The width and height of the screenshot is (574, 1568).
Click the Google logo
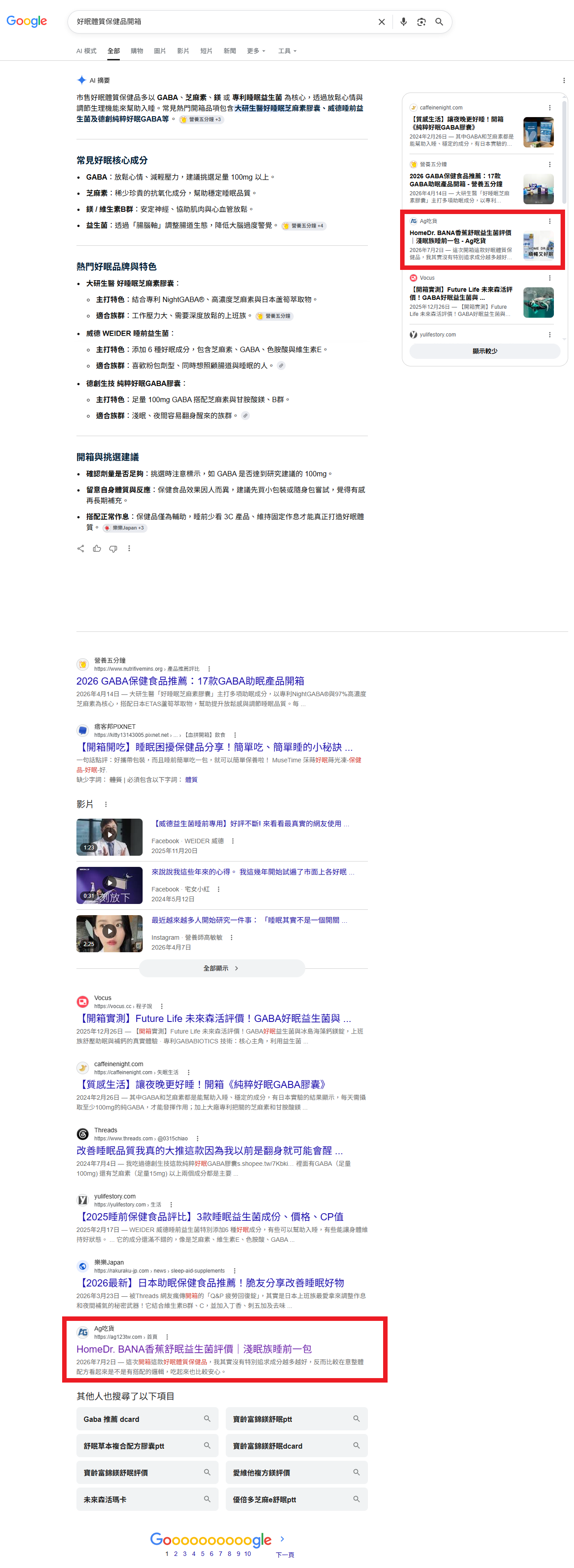point(27,21)
